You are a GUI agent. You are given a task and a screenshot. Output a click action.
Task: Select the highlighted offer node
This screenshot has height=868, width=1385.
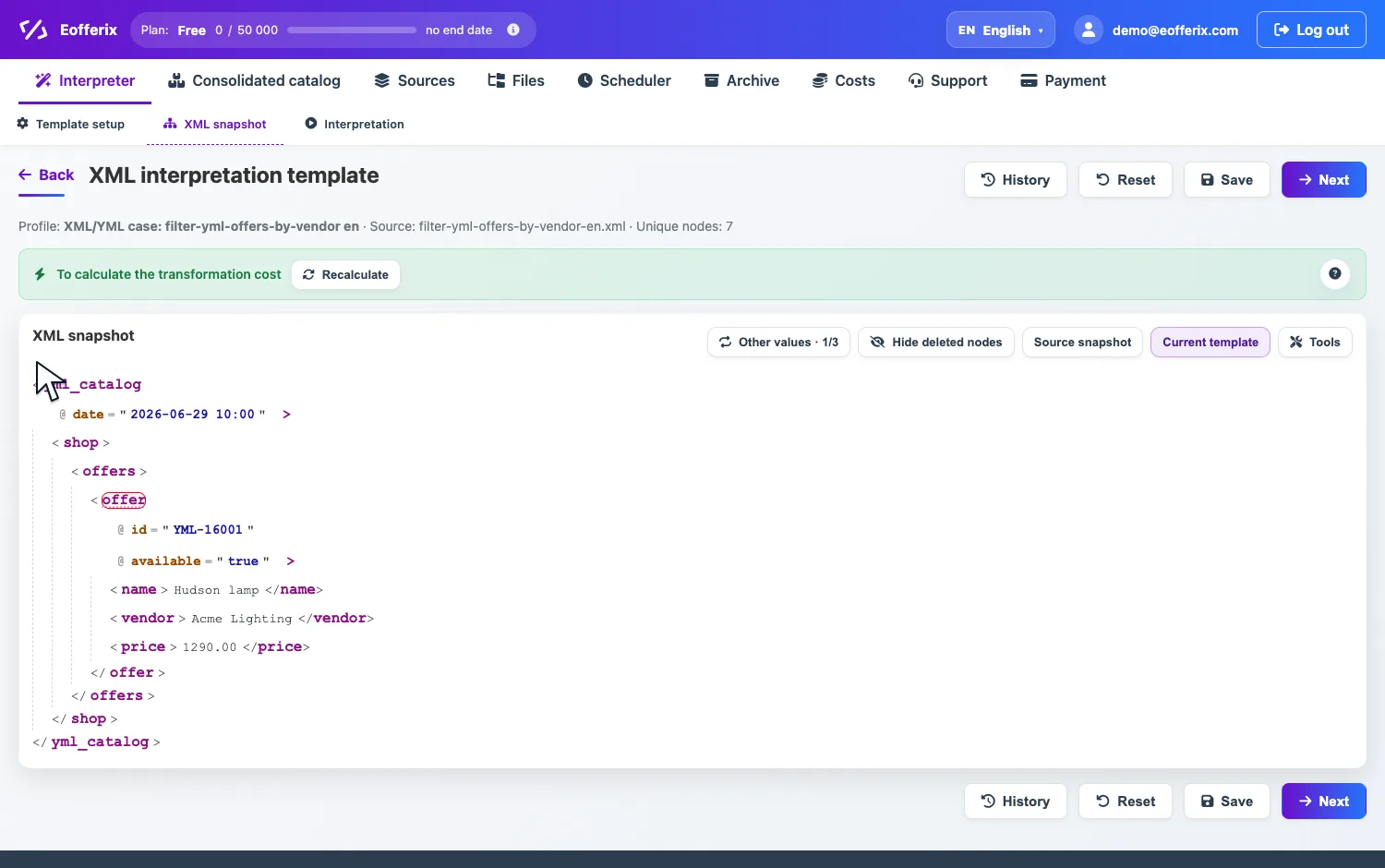click(x=124, y=500)
